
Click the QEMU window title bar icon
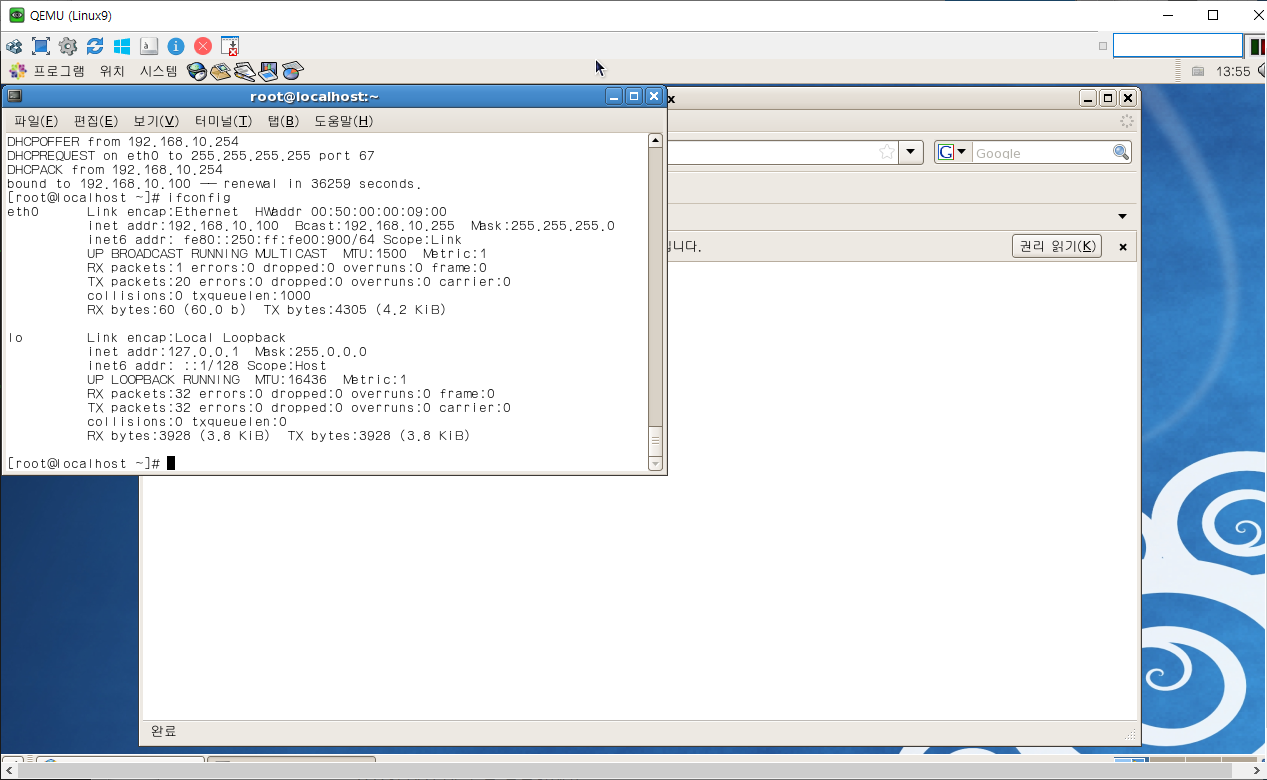click(x=16, y=15)
